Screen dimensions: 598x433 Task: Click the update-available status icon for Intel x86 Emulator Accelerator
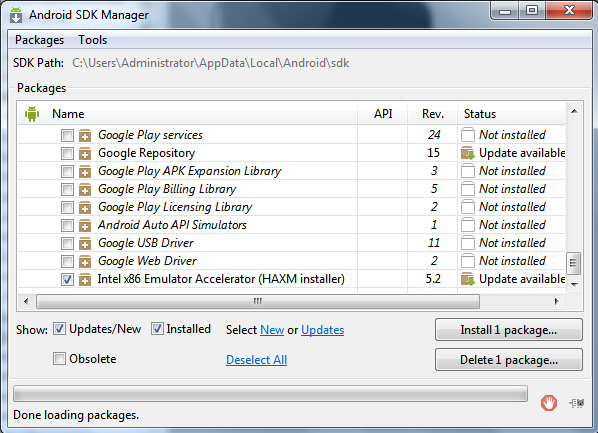(x=468, y=279)
